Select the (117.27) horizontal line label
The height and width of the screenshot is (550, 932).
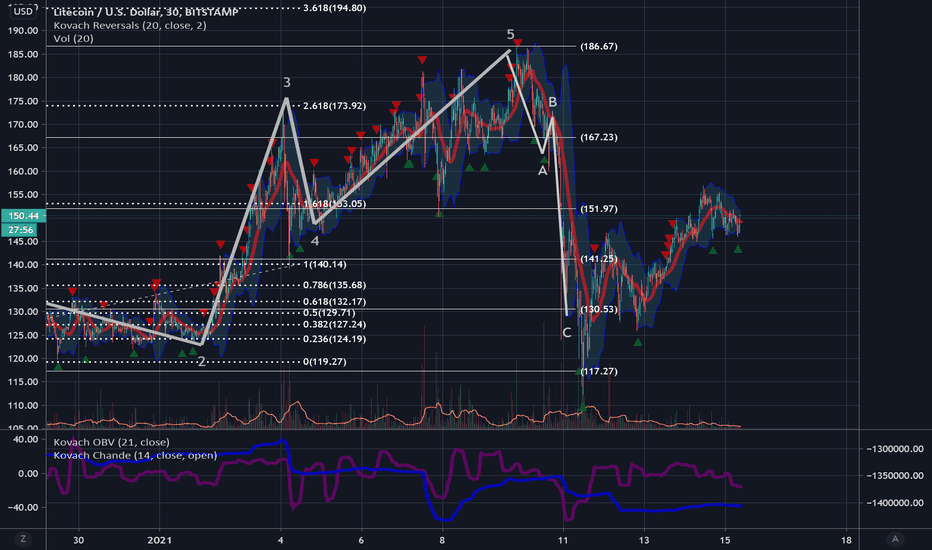[x=599, y=372]
